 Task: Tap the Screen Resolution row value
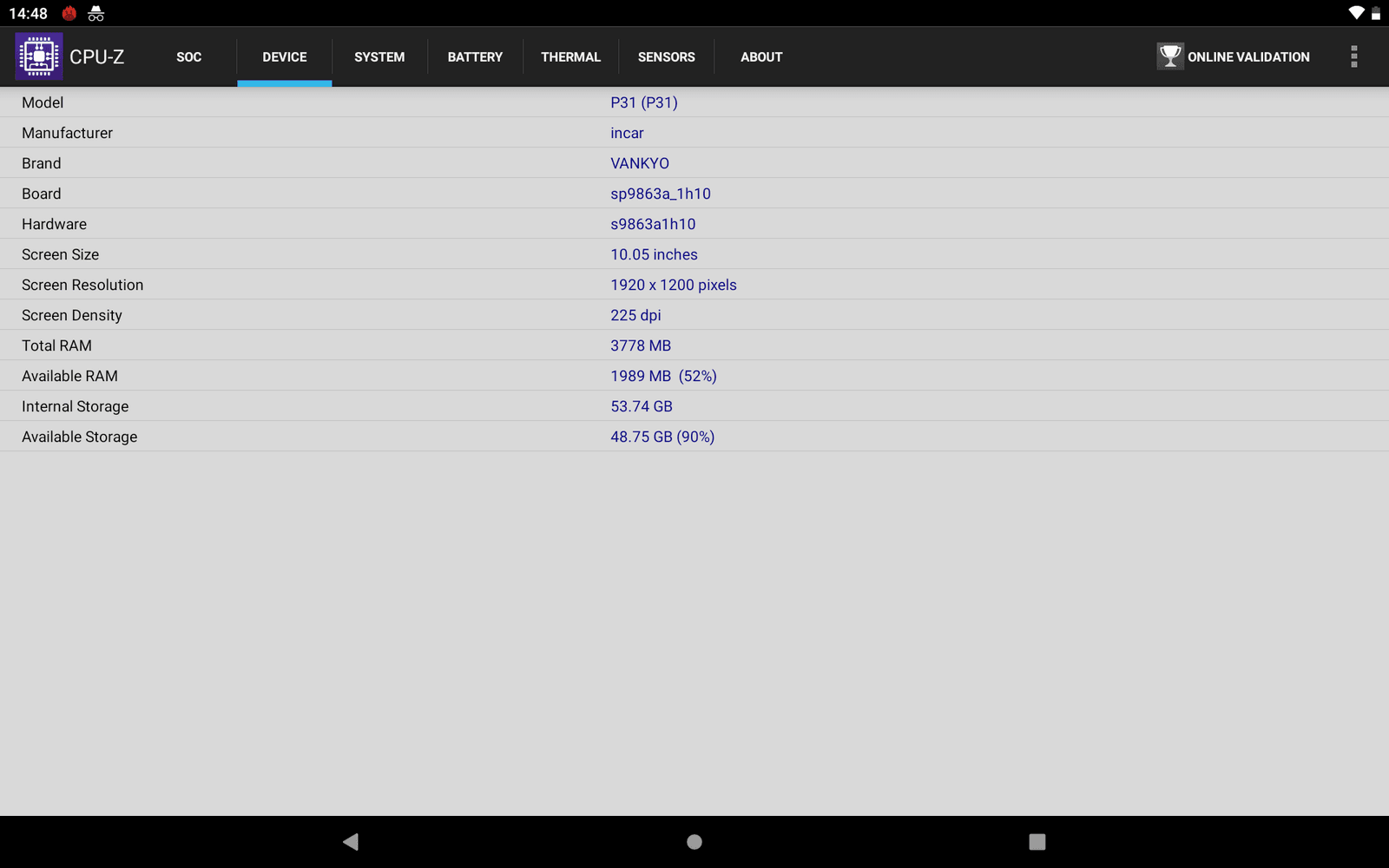(x=673, y=285)
